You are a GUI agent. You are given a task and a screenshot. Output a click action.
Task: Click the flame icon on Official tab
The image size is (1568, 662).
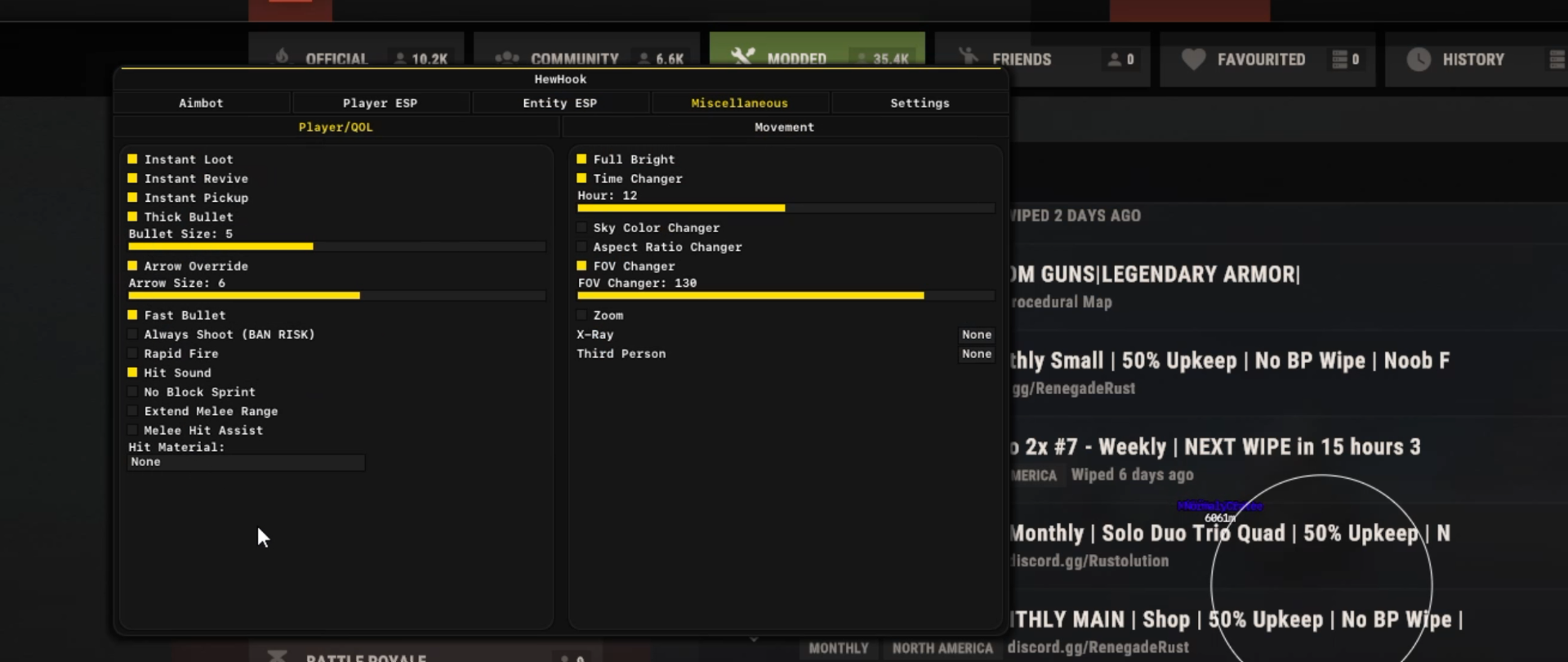click(x=282, y=56)
